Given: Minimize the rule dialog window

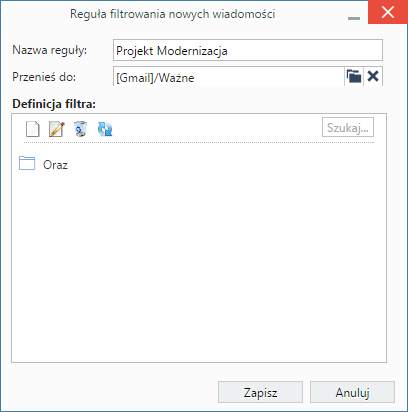Looking at the screenshot, I should tap(354, 18).
